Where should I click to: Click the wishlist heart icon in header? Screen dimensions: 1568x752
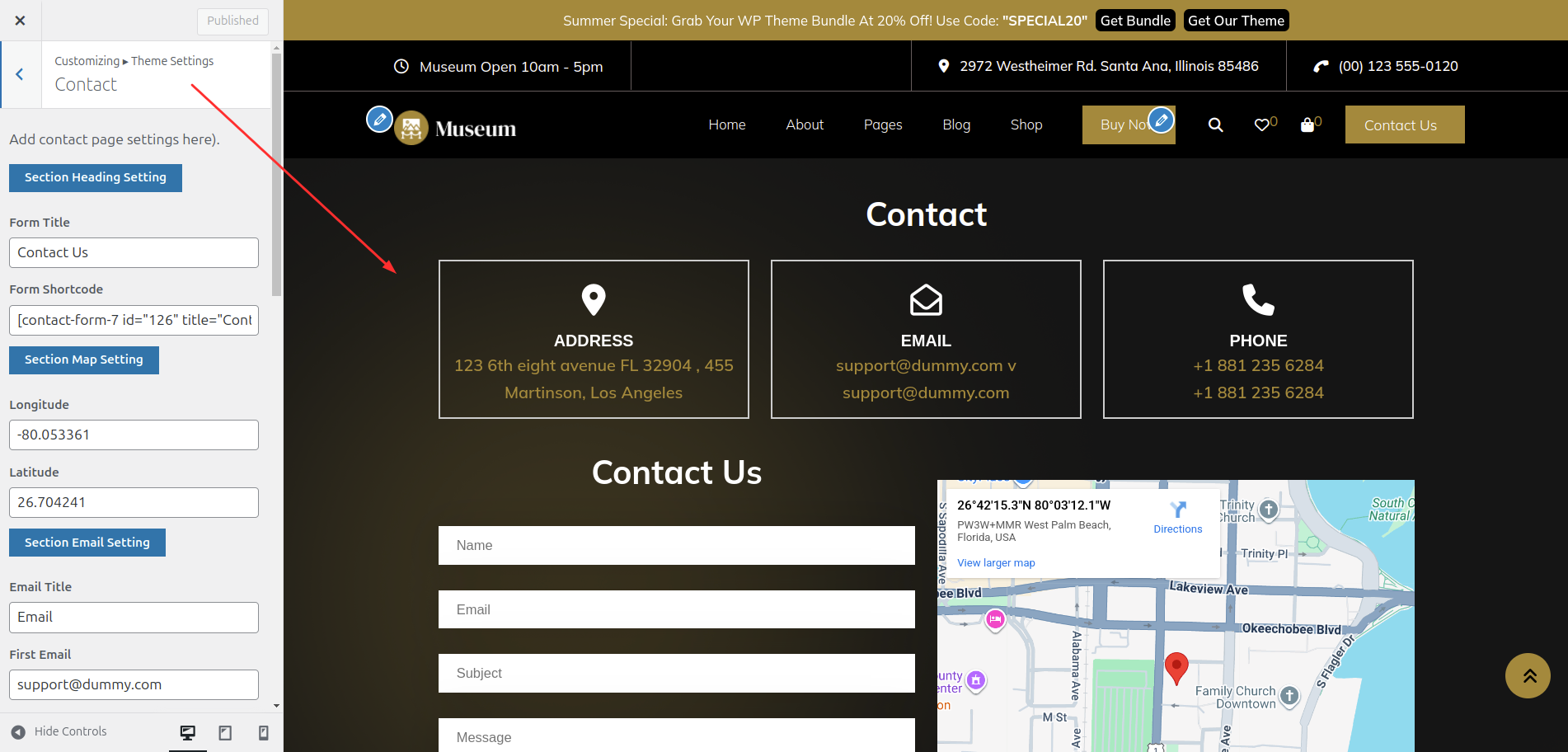1262,125
